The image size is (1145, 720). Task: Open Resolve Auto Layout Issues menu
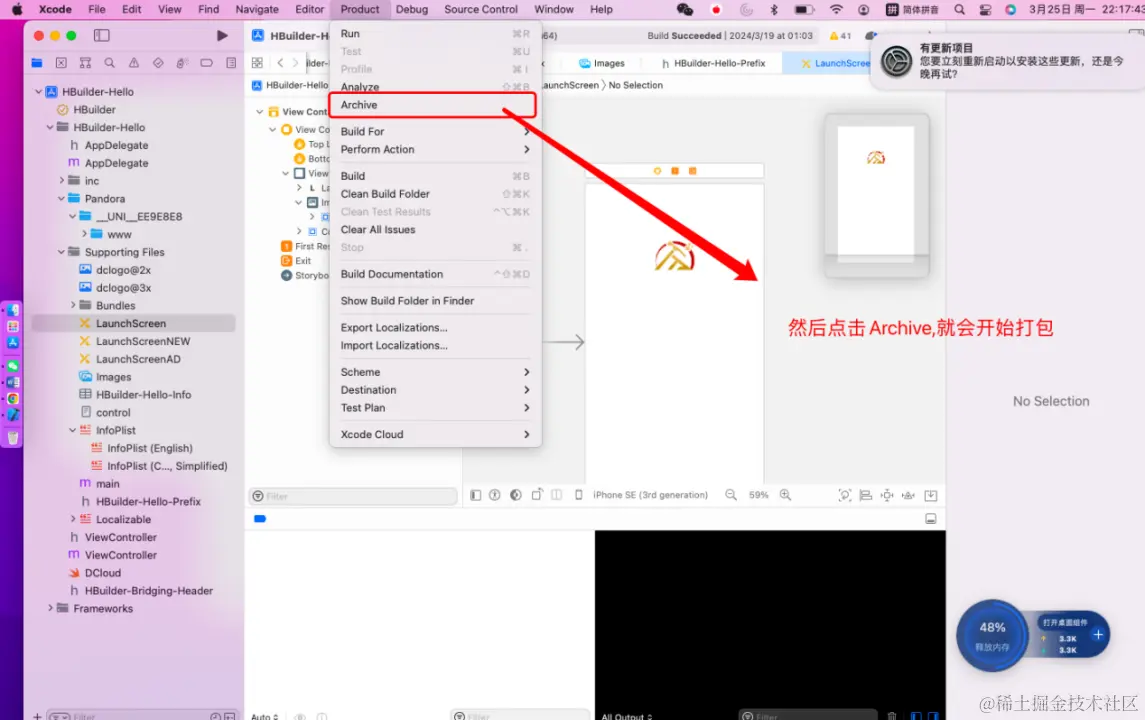908,495
